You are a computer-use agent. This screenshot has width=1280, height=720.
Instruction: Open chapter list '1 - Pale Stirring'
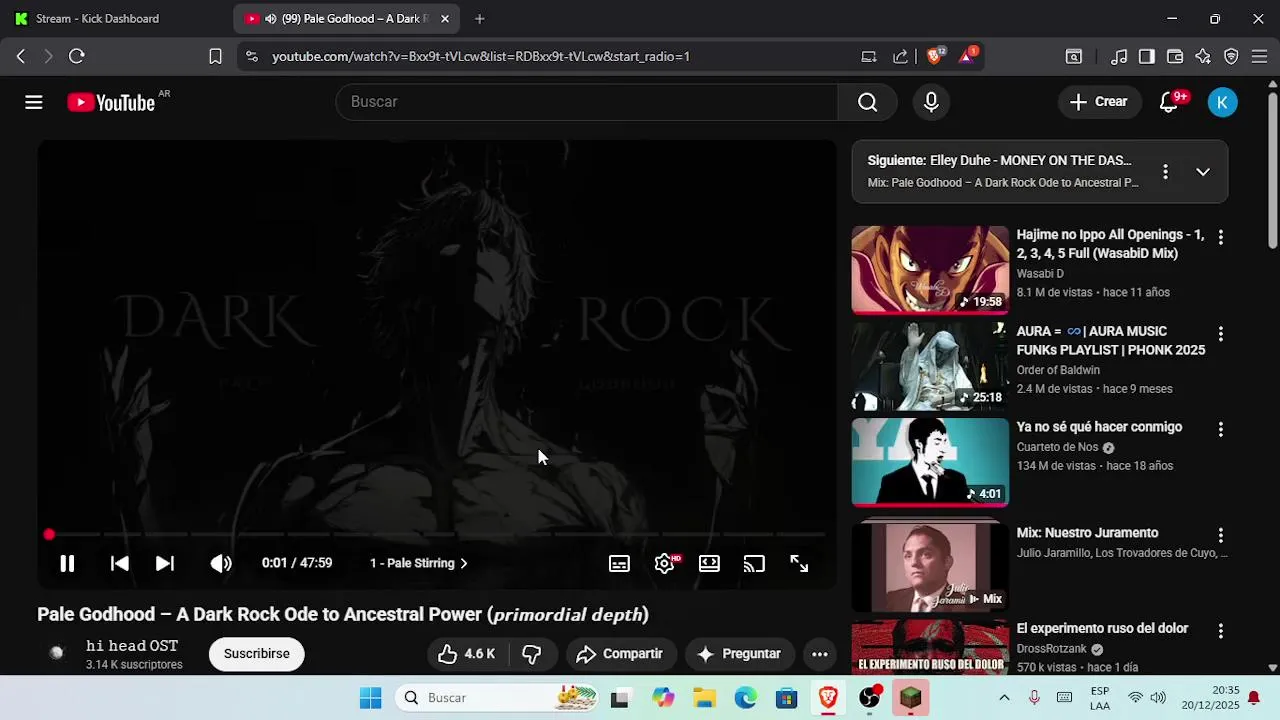point(419,563)
